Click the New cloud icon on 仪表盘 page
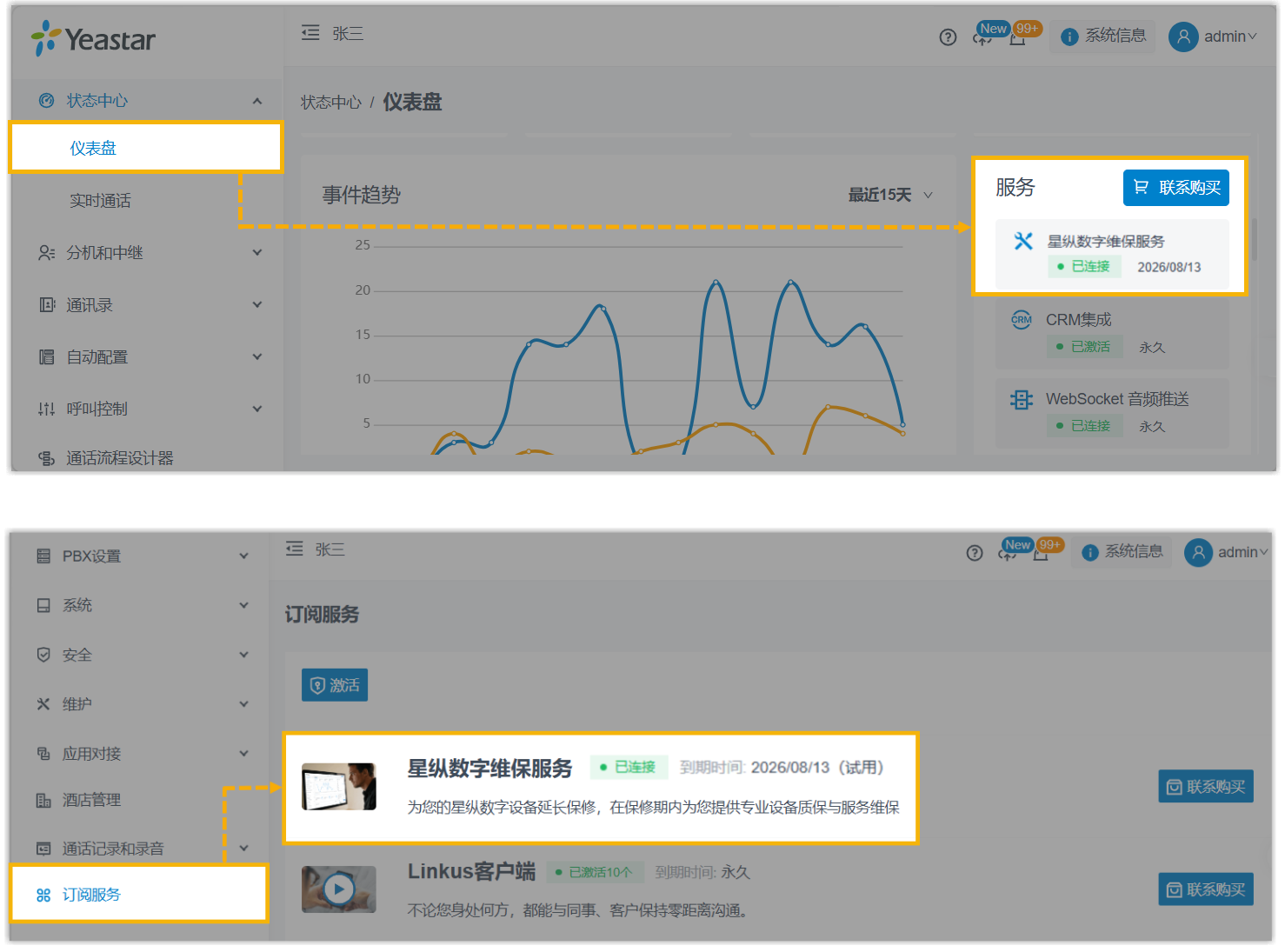The height and width of the screenshot is (952, 1285). click(x=983, y=37)
